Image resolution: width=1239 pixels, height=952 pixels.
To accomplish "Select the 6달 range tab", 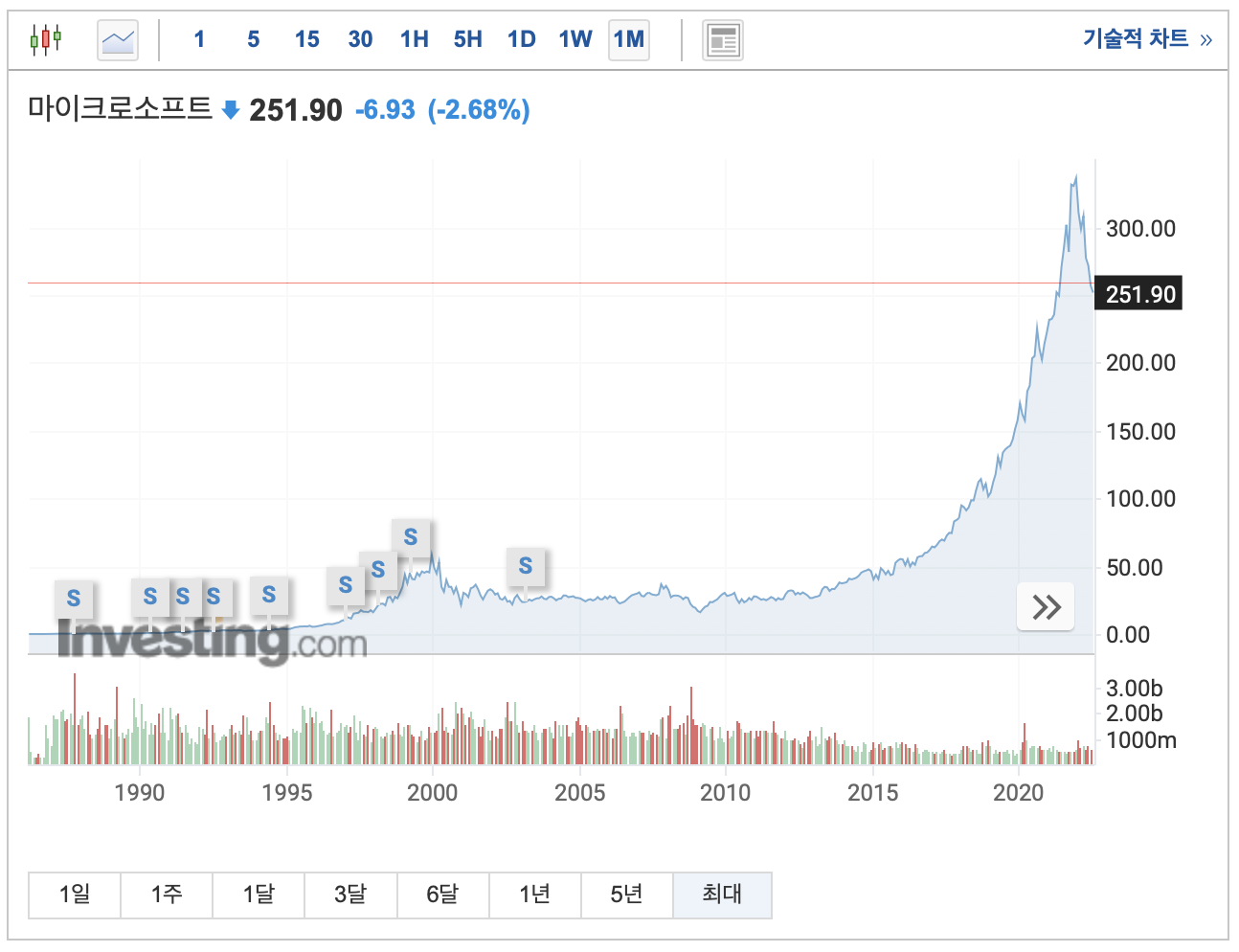I will [442, 895].
